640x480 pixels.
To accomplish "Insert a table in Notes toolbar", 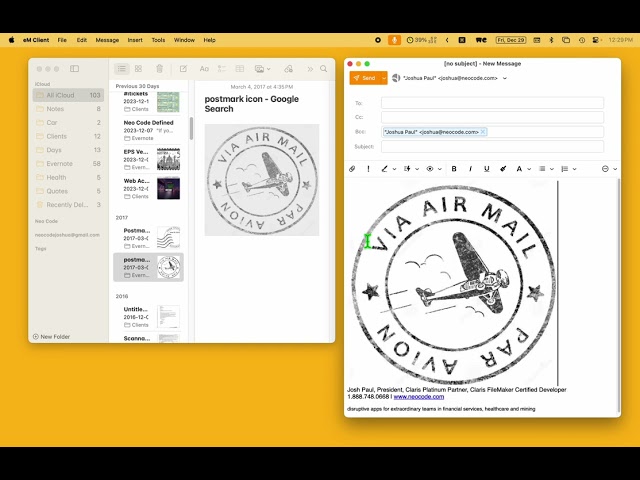I will [x=240, y=69].
